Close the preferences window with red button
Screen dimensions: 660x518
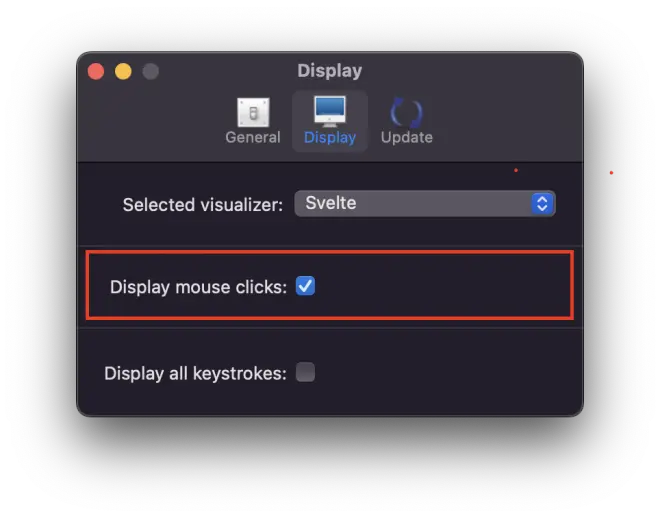pos(96,71)
